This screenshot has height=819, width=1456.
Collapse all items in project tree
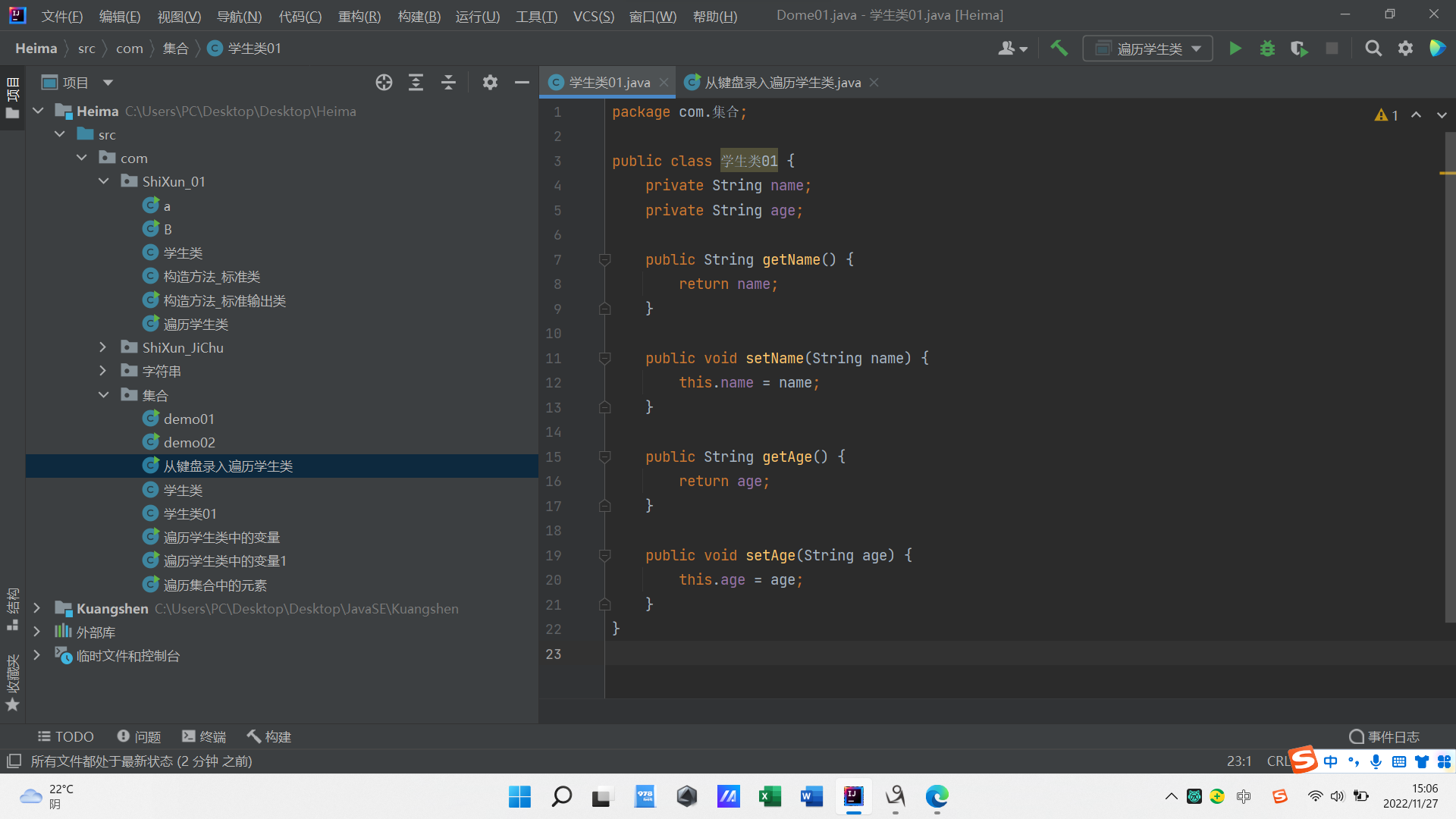tap(448, 83)
